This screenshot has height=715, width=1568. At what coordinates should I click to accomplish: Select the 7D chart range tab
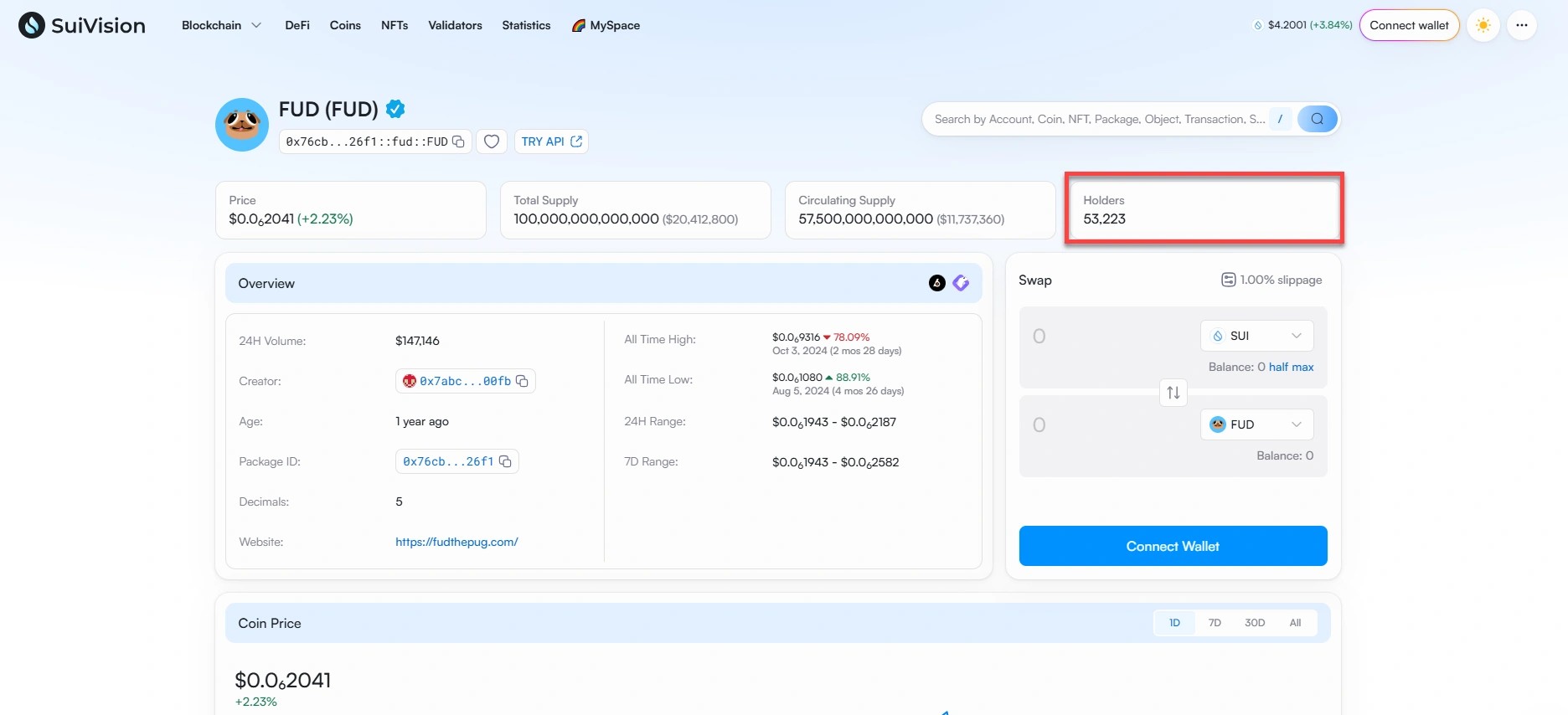click(x=1215, y=623)
